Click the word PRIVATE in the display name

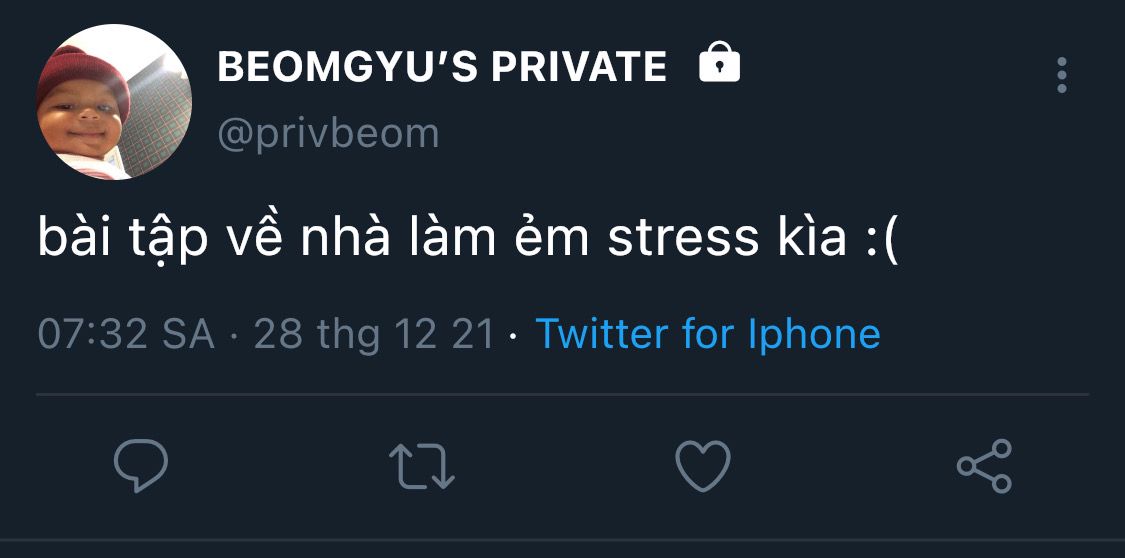click(579, 67)
